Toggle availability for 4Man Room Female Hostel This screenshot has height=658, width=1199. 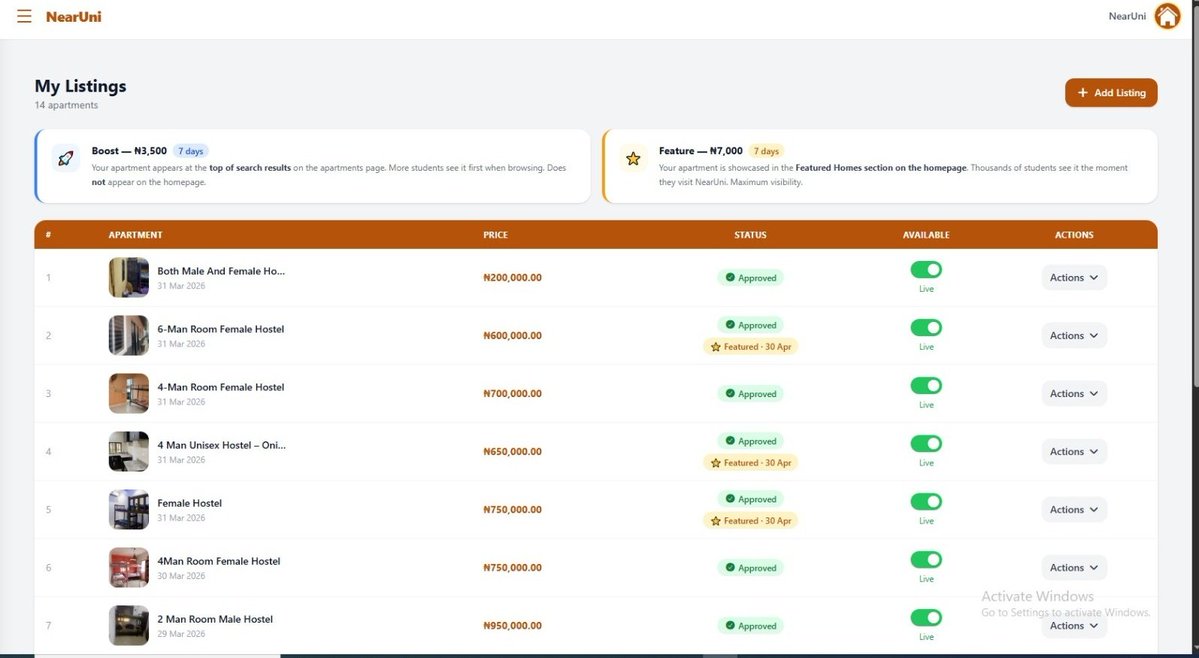click(926, 560)
